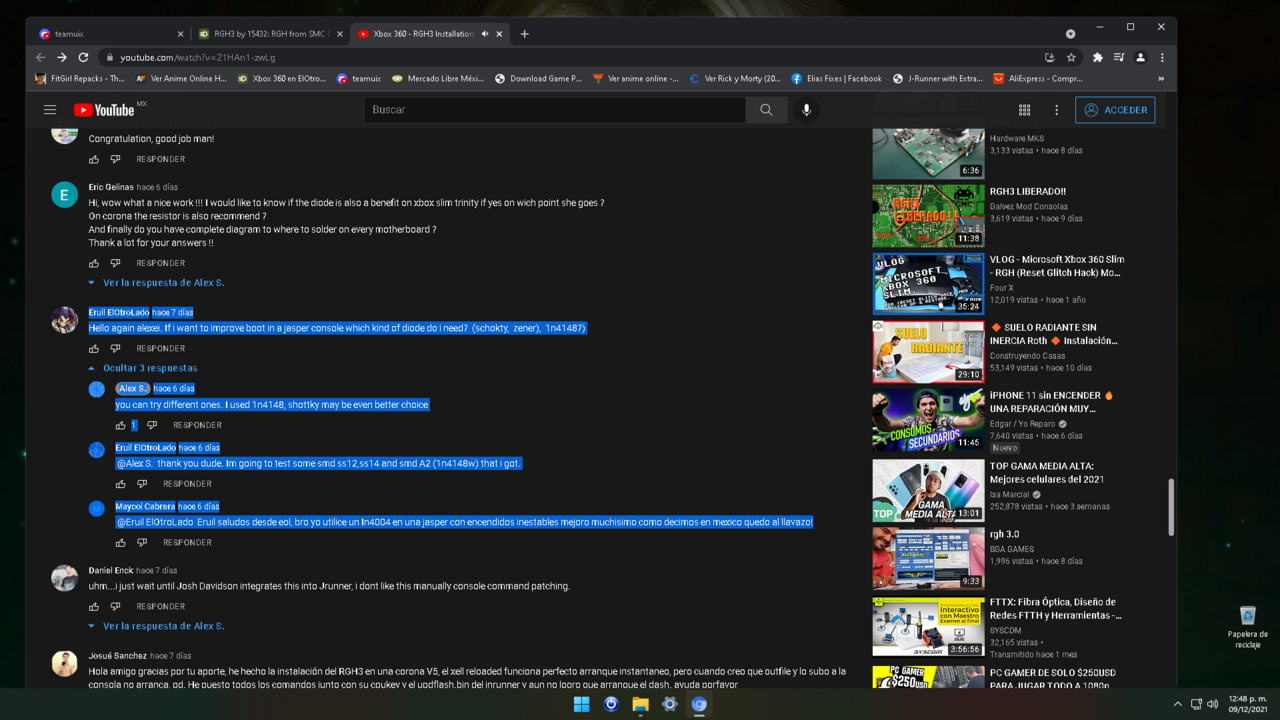
Task: Dislike Eruil ElOtroLado's jasper diode comment
Action: click(x=115, y=349)
